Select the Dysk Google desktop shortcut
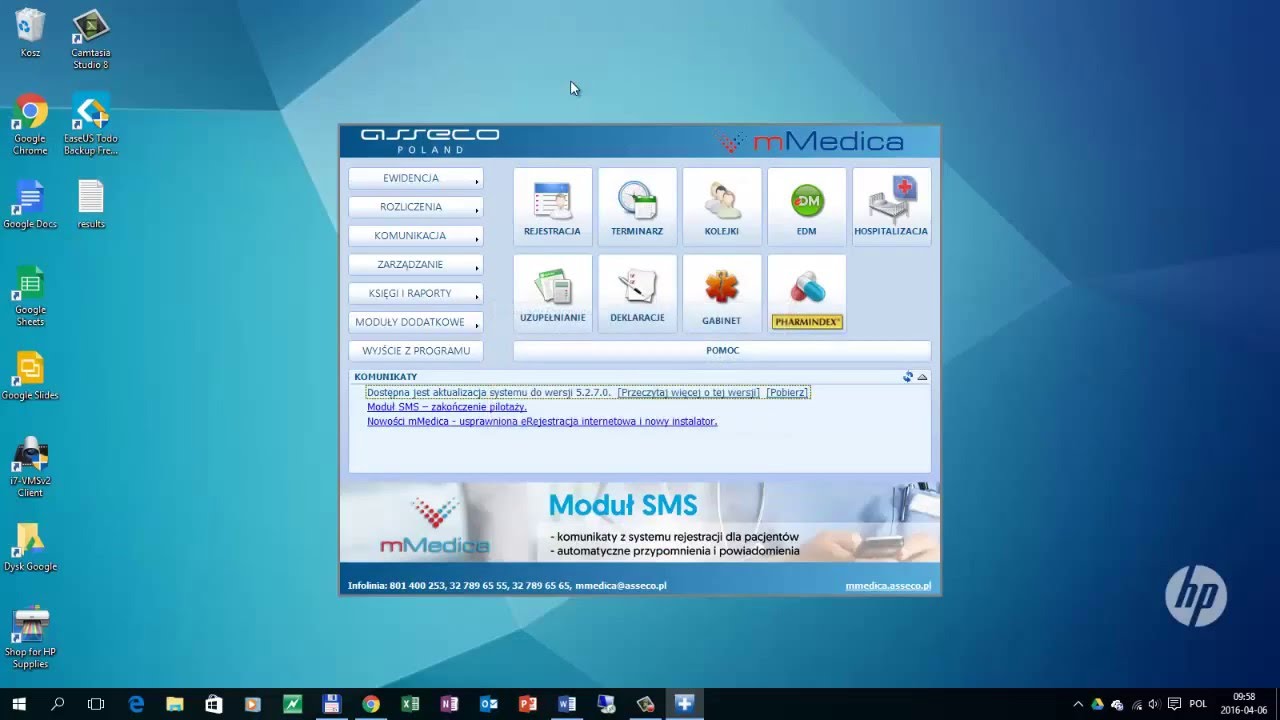Screen dimensions: 1280x720 tap(30, 547)
